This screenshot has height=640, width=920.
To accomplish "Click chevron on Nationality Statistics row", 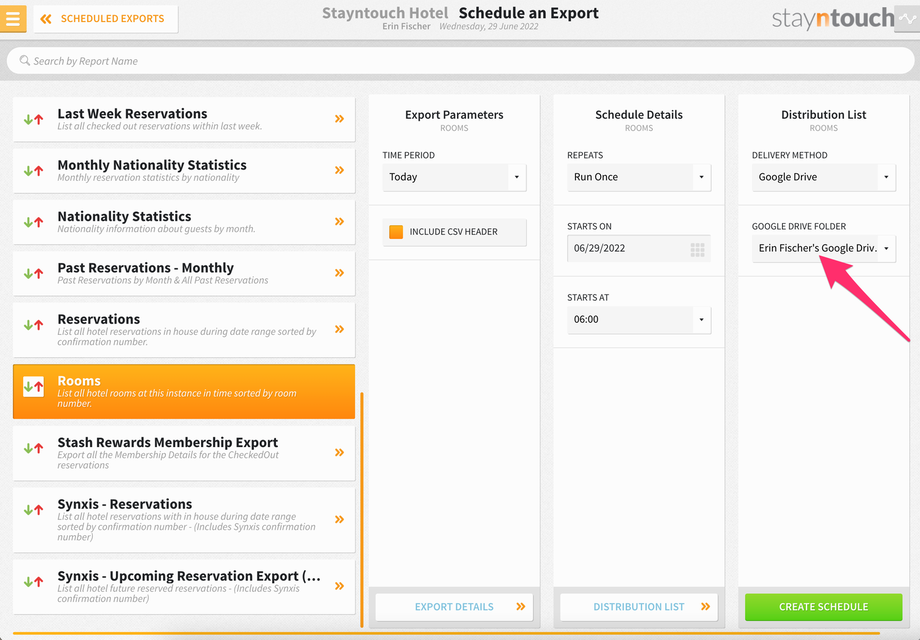I will [339, 221].
